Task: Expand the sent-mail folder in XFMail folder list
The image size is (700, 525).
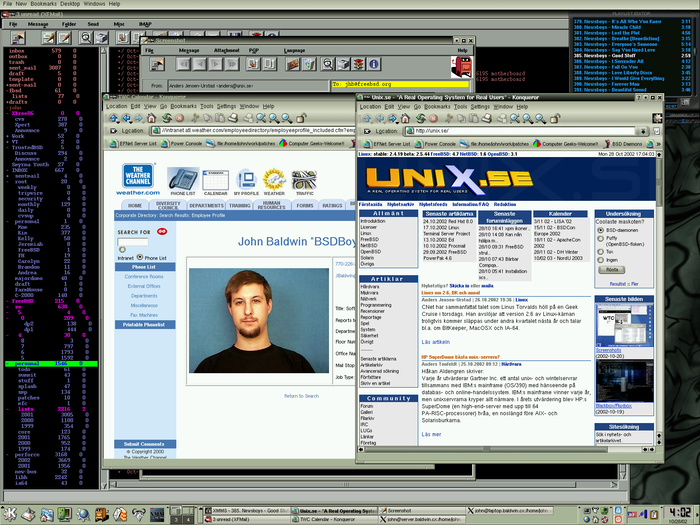Action: pos(8,85)
